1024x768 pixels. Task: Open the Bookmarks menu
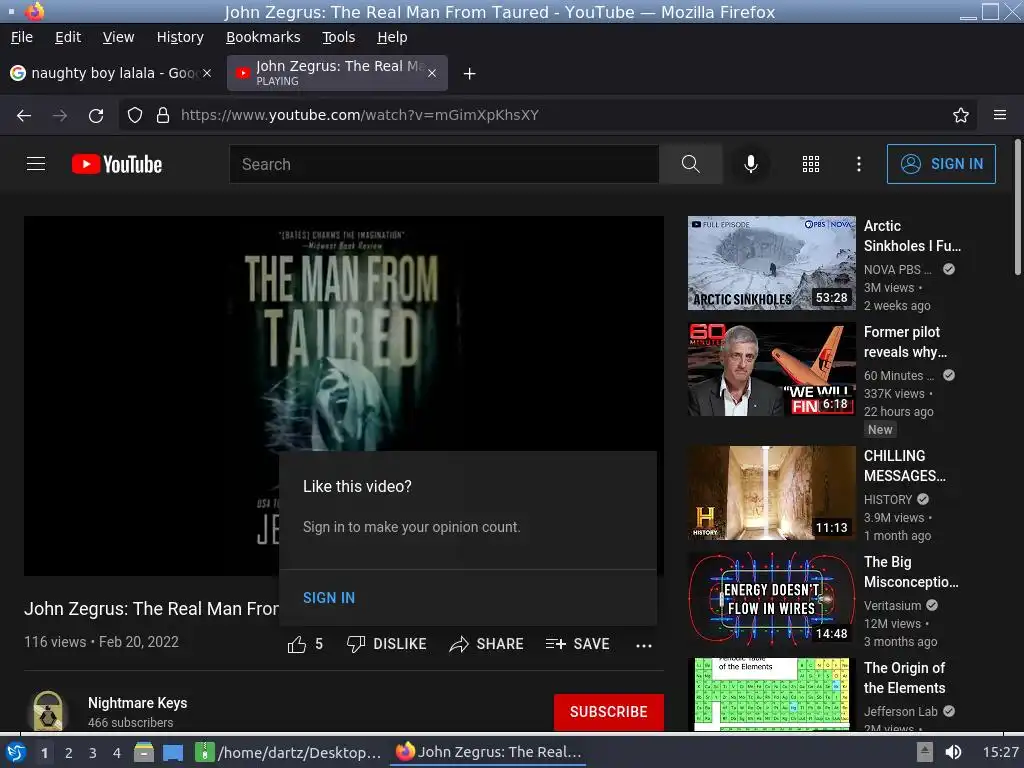point(263,37)
